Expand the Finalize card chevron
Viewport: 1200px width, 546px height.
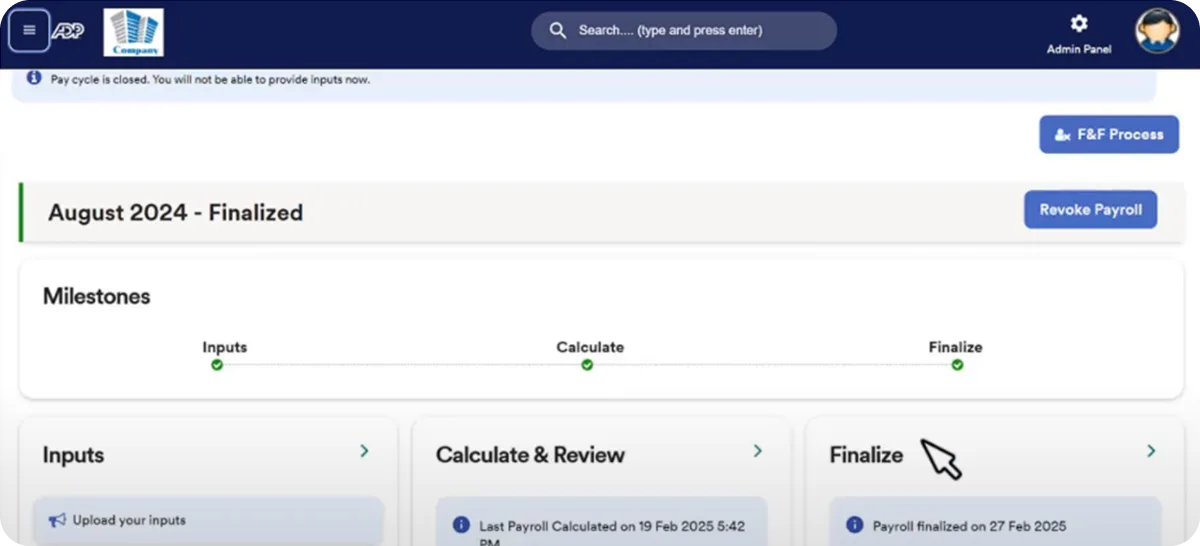[x=1151, y=451]
